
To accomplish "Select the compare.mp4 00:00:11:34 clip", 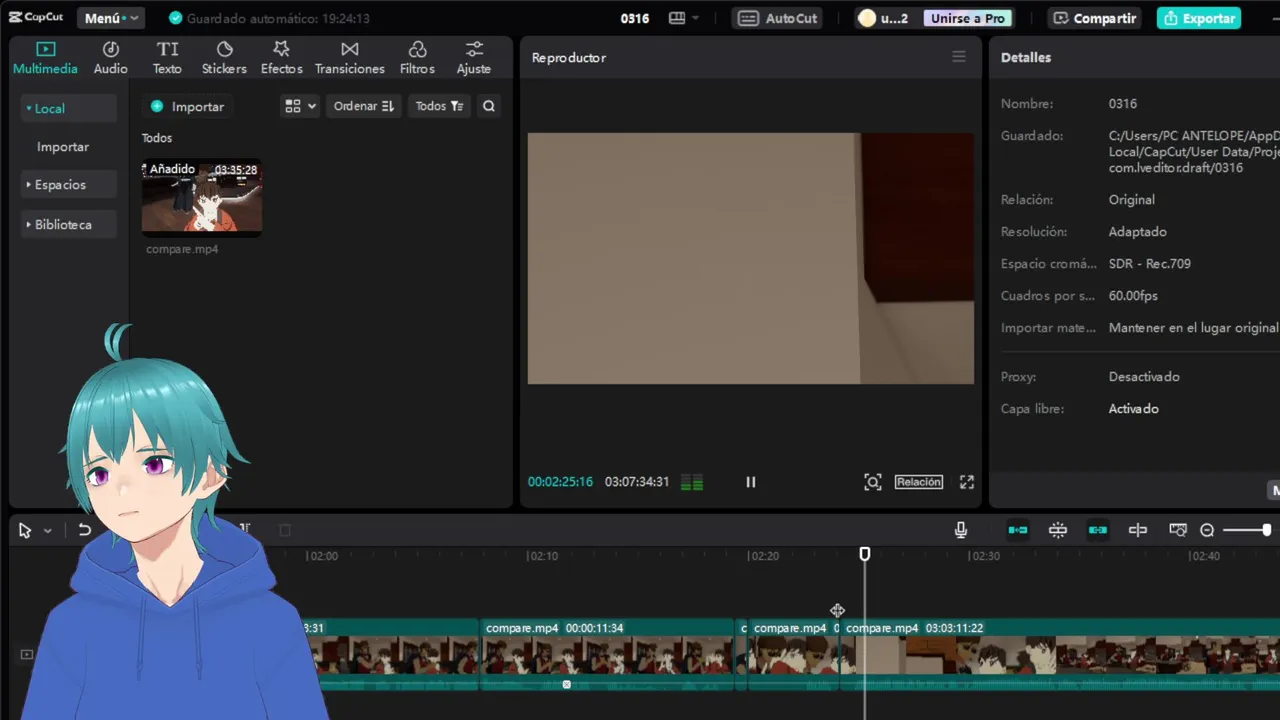I will pyautogui.click(x=607, y=655).
